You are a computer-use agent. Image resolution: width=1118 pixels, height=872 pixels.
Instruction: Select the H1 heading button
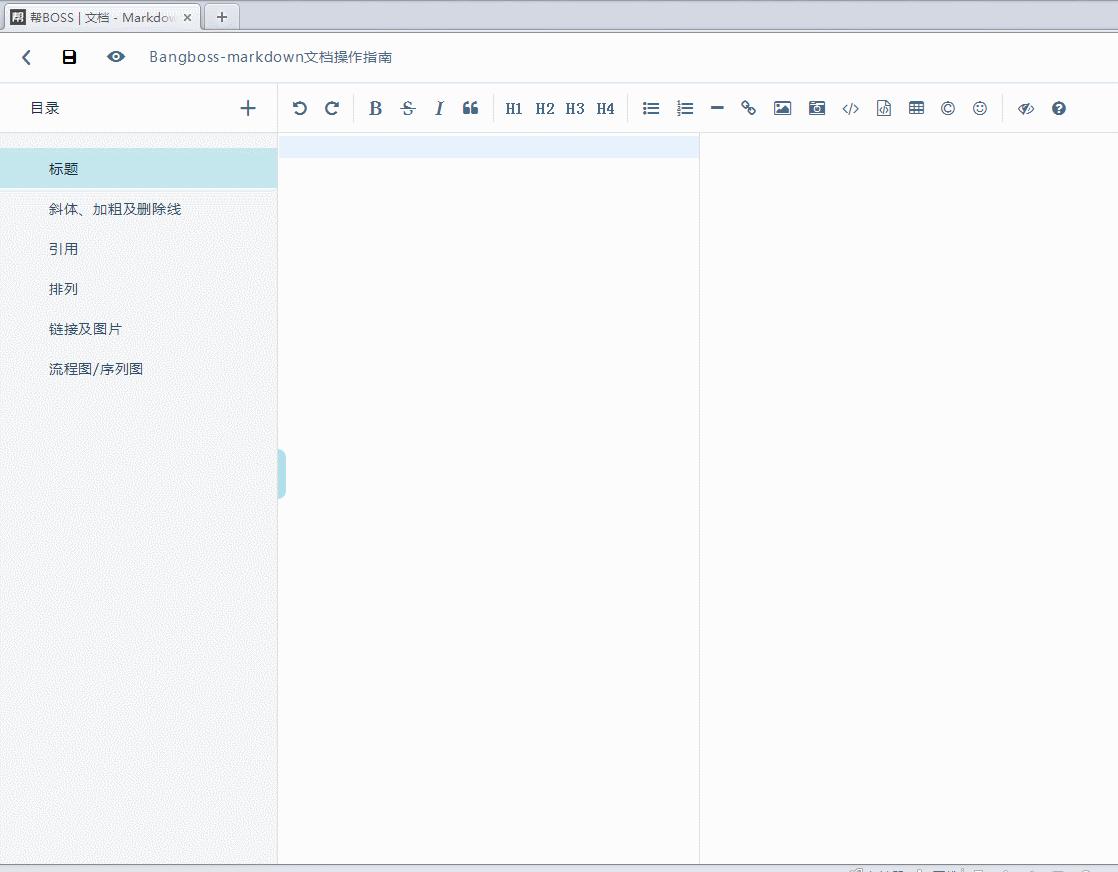[514, 108]
